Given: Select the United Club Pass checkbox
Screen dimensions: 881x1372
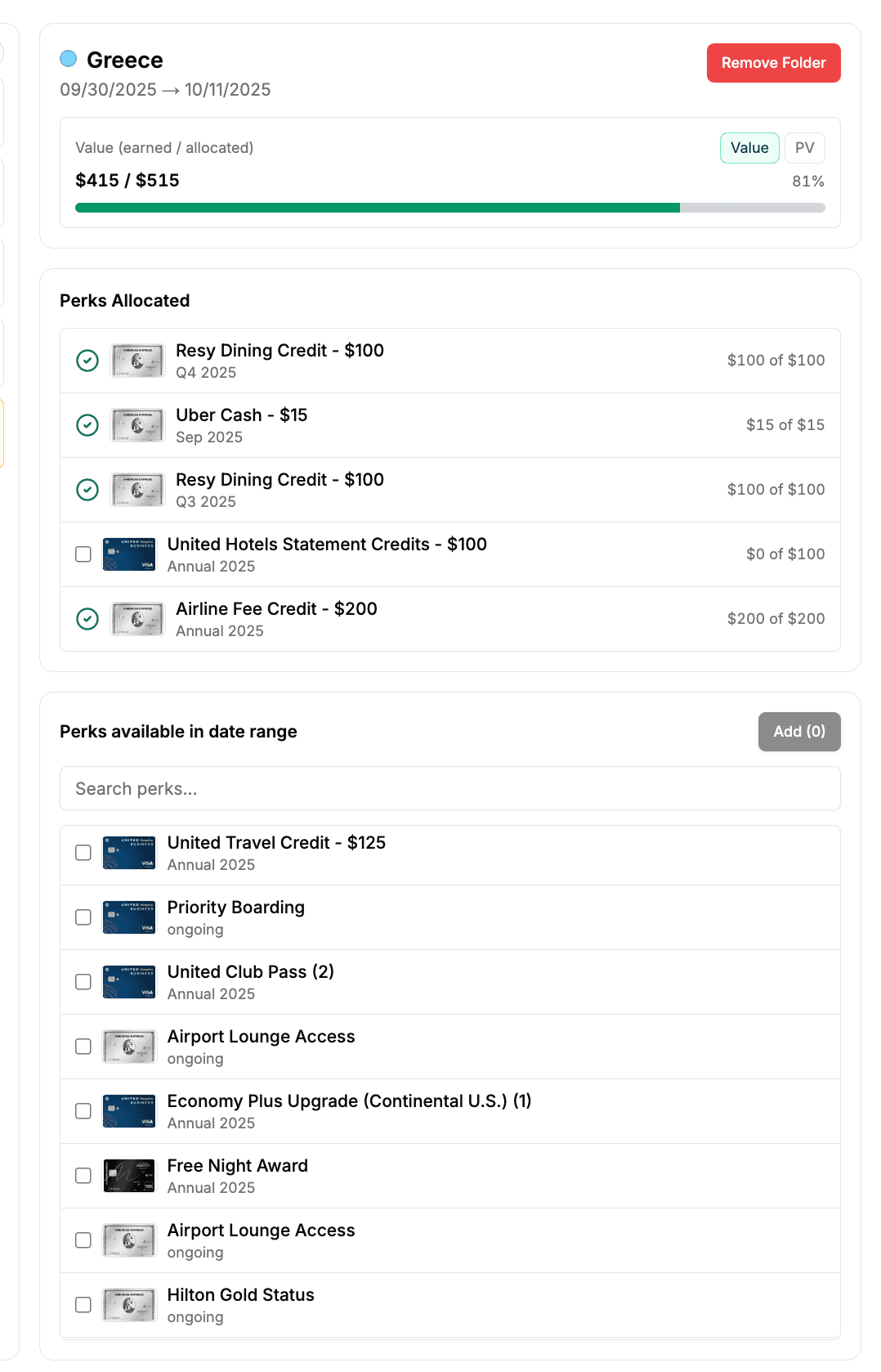Looking at the screenshot, I should [83, 981].
